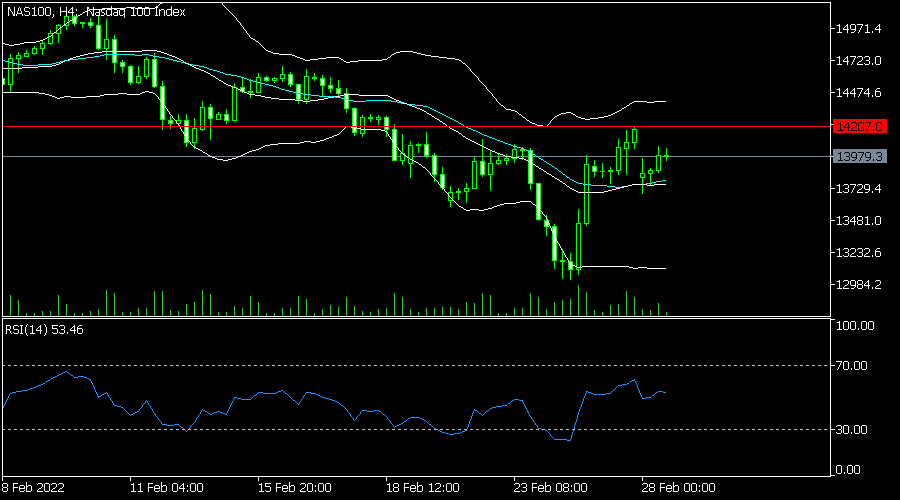Click the 14723.0 price axis value
The height and width of the screenshot is (500, 900).
[858, 60]
